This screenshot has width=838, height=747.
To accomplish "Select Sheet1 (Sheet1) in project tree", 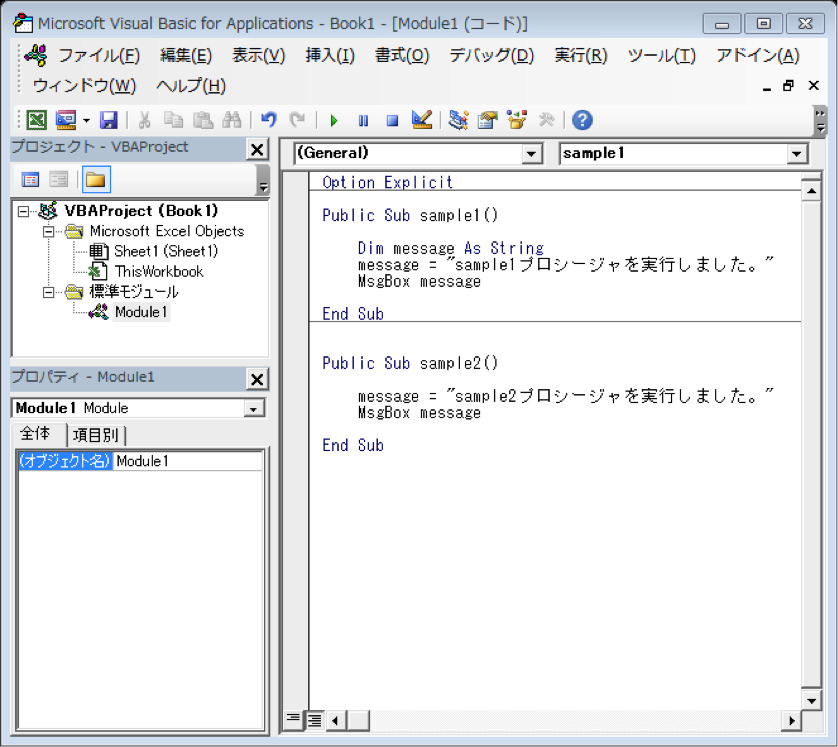I will (x=166, y=251).
